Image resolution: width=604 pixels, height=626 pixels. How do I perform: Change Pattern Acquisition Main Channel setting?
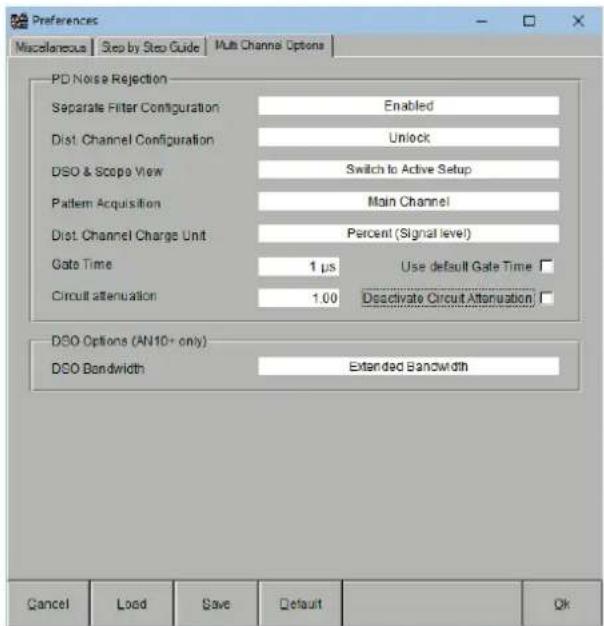408,201
